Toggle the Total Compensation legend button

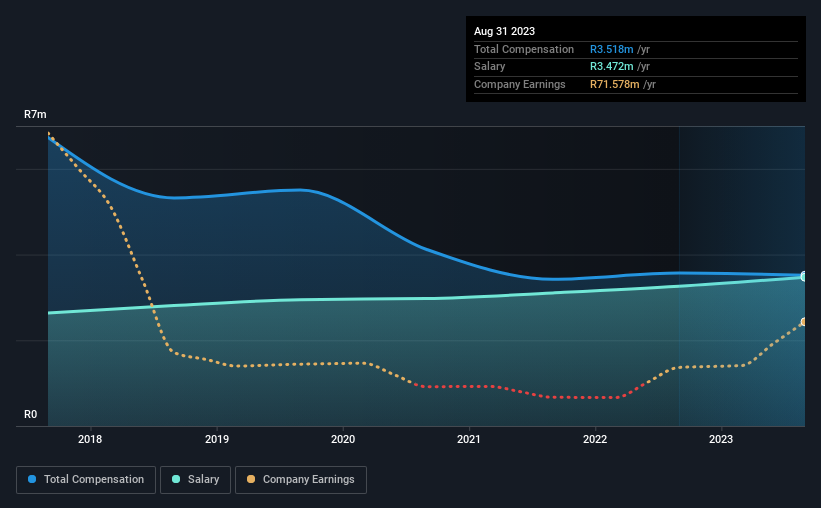(x=86, y=480)
